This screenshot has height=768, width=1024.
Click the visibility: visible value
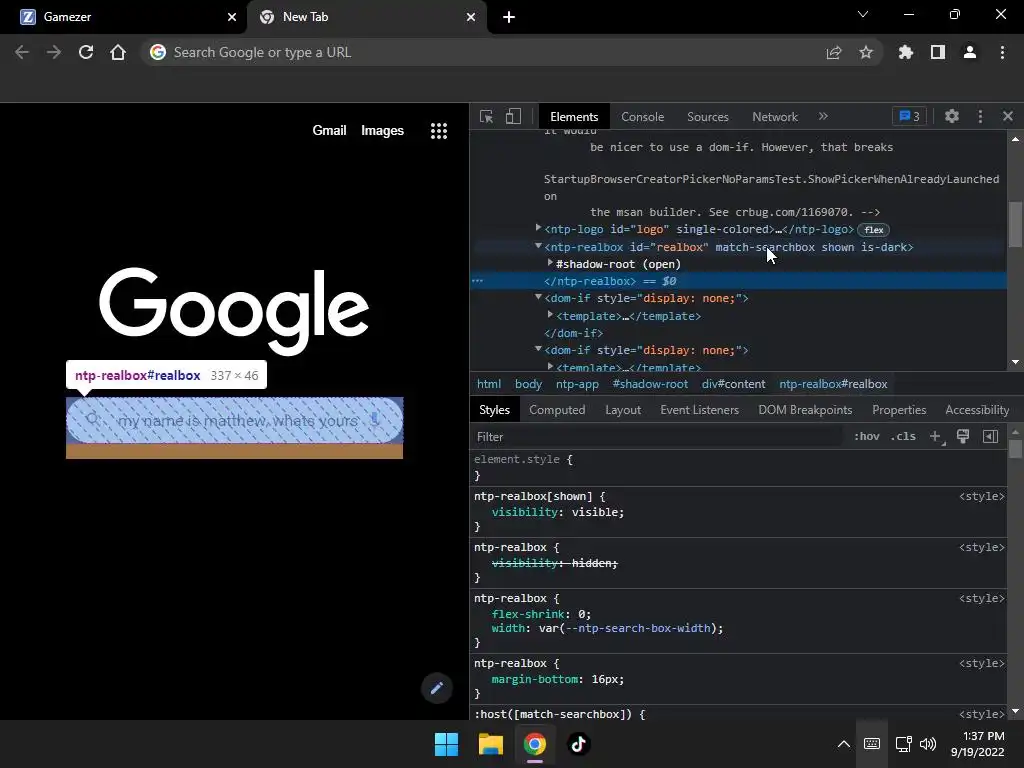point(598,512)
